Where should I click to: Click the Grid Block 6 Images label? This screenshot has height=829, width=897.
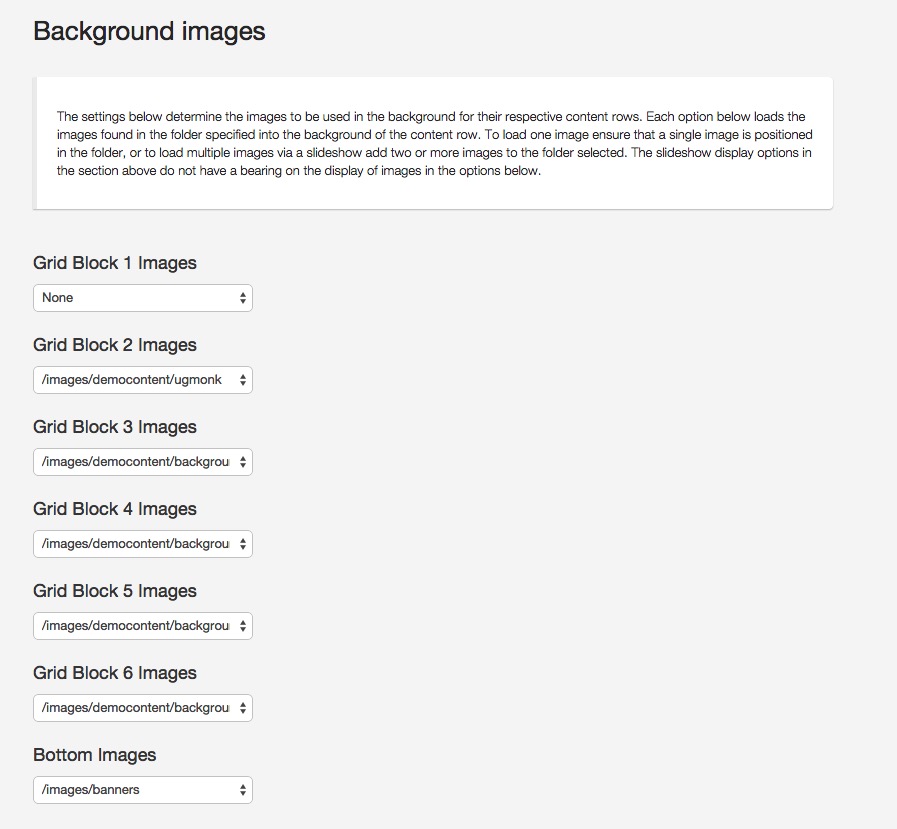coord(115,673)
